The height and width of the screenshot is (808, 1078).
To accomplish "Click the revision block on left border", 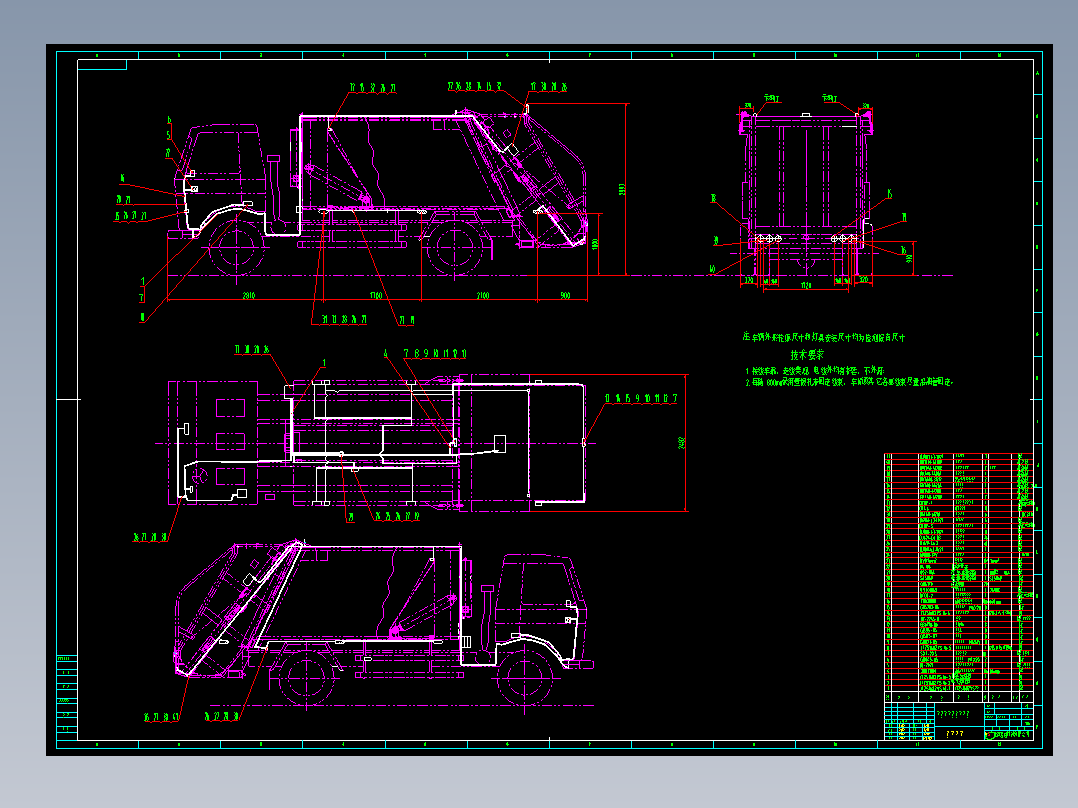I will tap(67, 697).
